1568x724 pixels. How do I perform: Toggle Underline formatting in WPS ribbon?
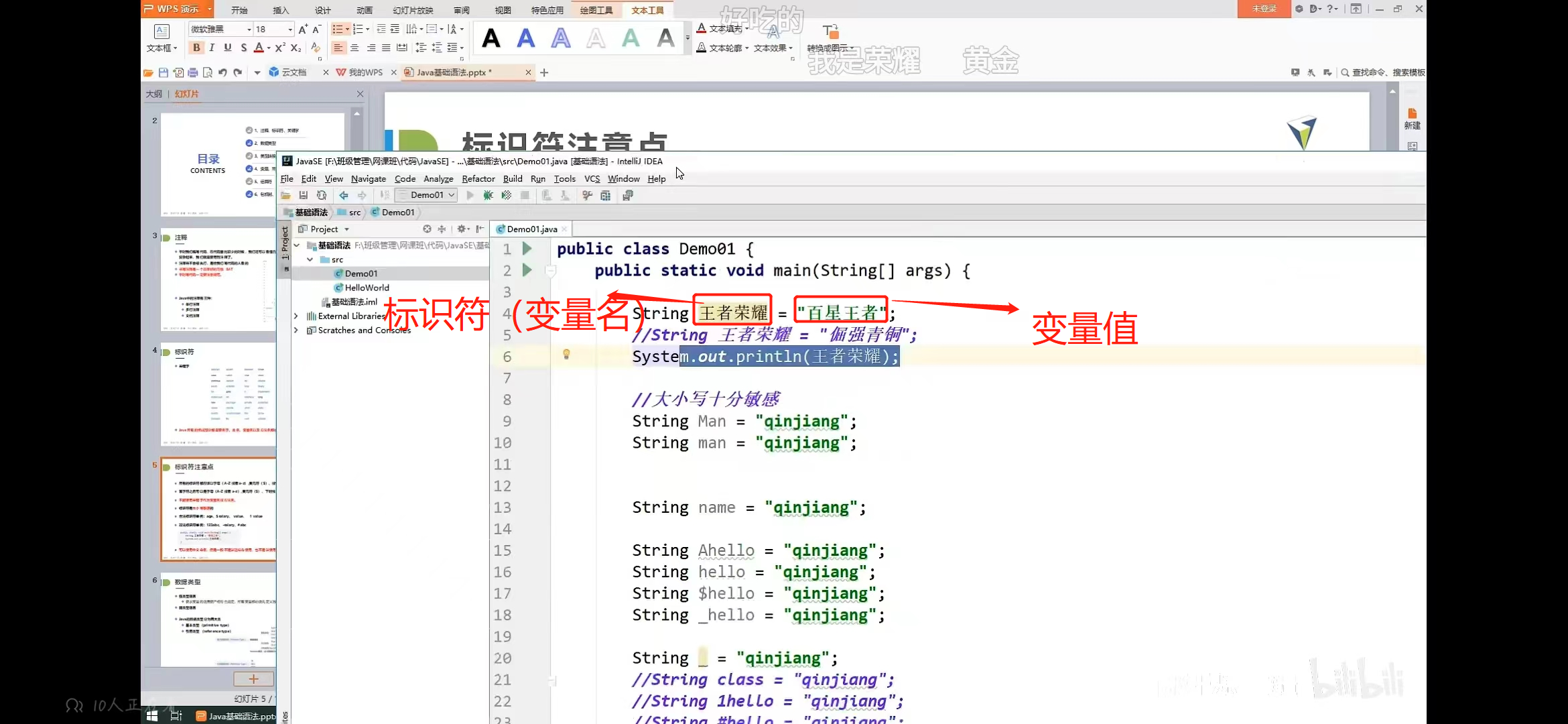(x=228, y=48)
